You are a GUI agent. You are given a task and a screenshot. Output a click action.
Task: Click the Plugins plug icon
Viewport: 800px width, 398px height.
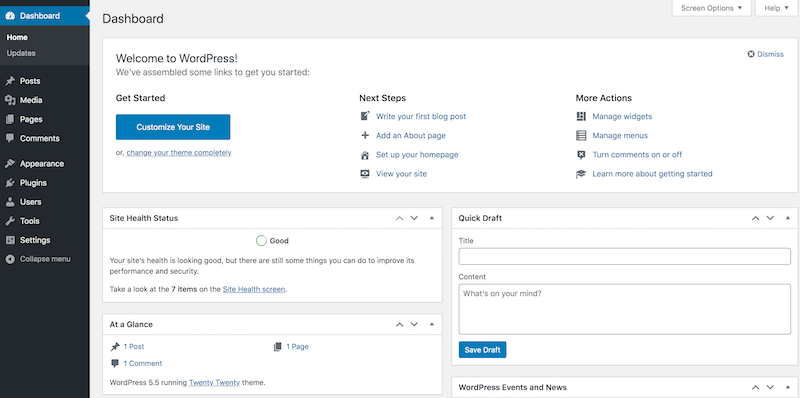[x=10, y=183]
